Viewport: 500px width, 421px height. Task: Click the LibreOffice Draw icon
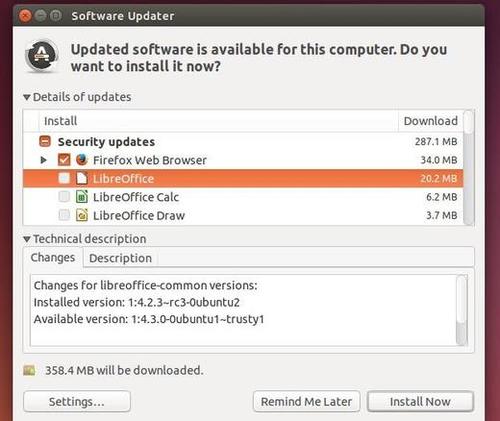coord(82,215)
